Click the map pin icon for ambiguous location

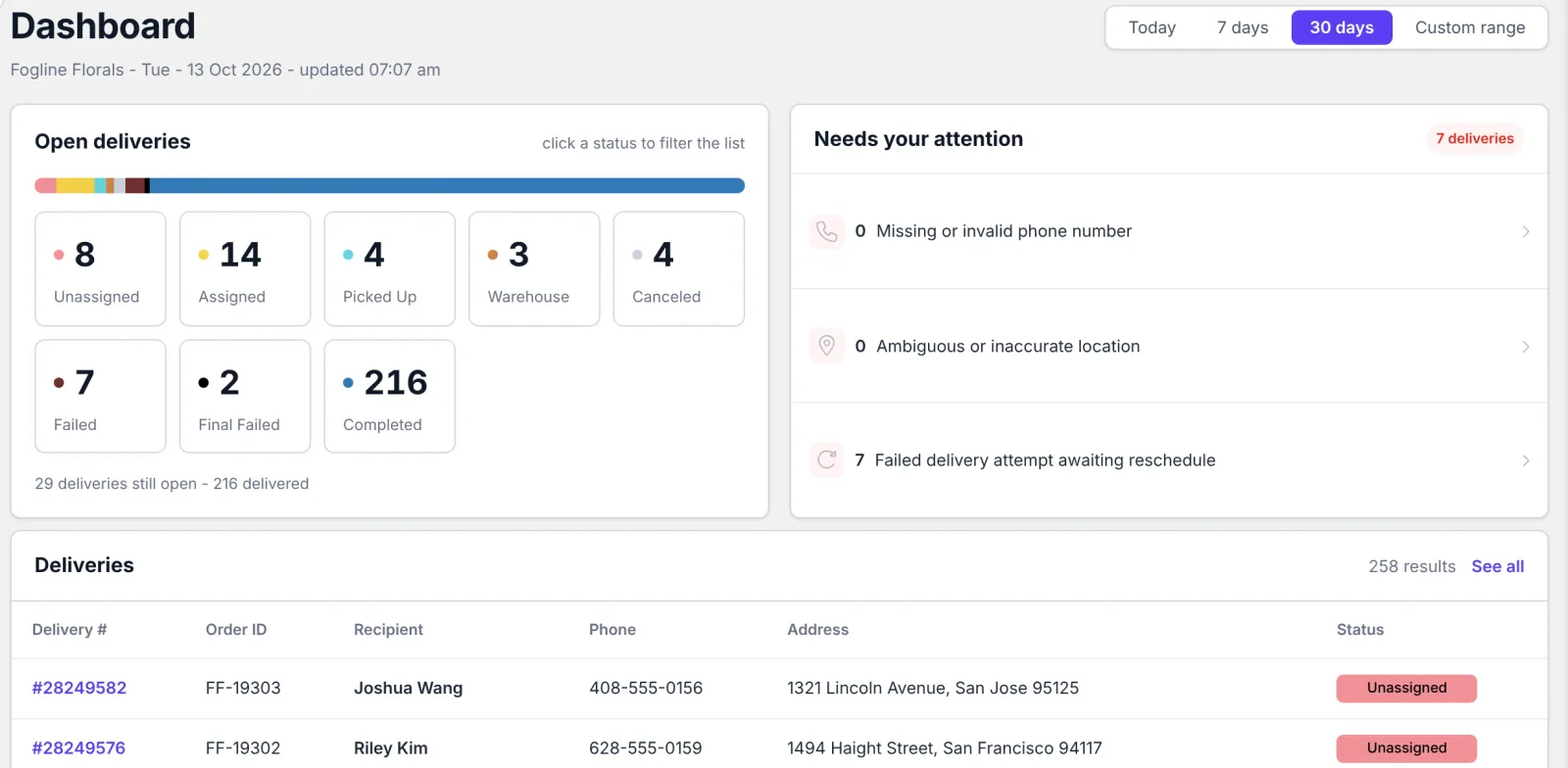pos(827,346)
